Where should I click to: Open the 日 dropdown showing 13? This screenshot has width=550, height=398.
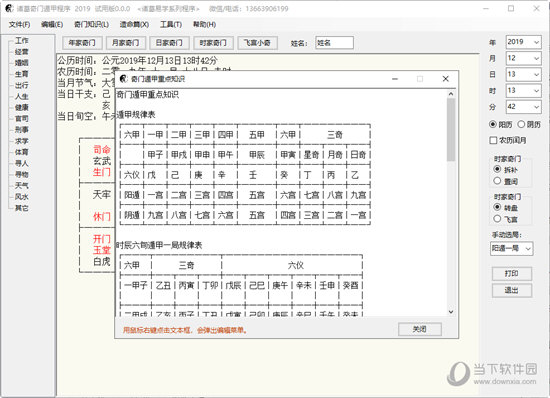pos(523,74)
